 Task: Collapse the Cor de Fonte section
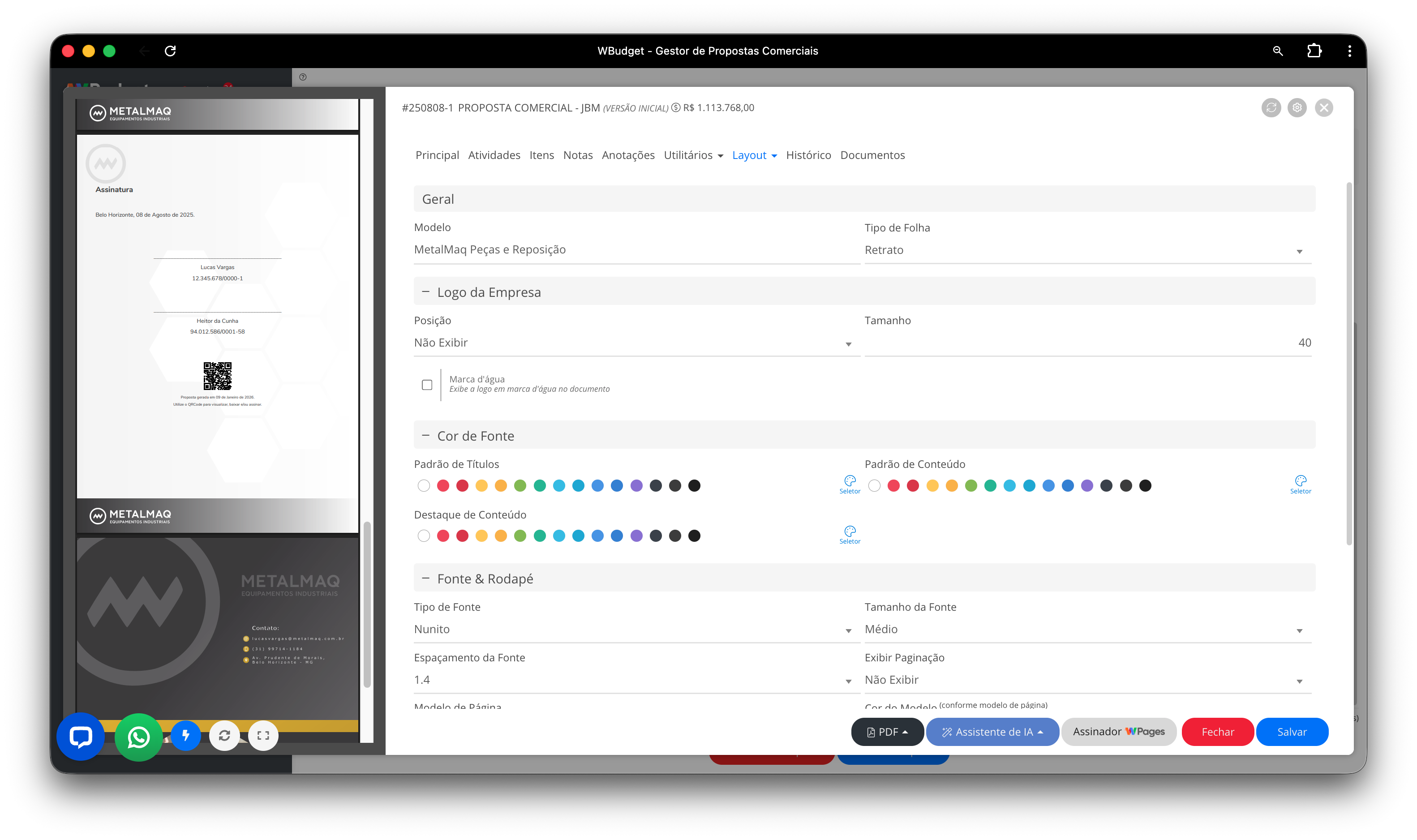pyautogui.click(x=426, y=435)
